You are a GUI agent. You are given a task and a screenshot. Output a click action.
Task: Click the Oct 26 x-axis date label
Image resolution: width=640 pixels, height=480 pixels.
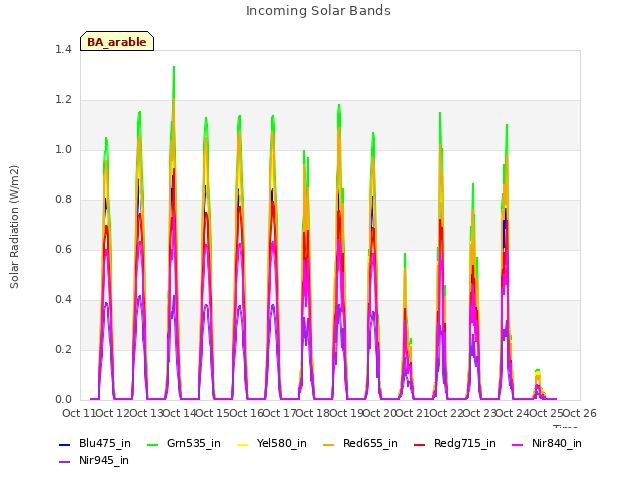click(580, 413)
